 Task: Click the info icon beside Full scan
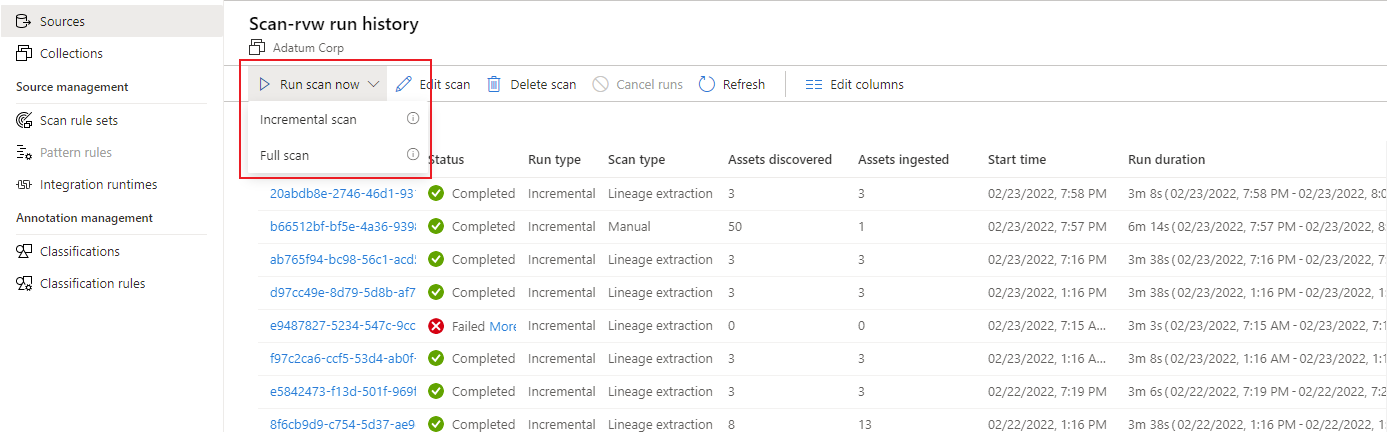[412, 155]
